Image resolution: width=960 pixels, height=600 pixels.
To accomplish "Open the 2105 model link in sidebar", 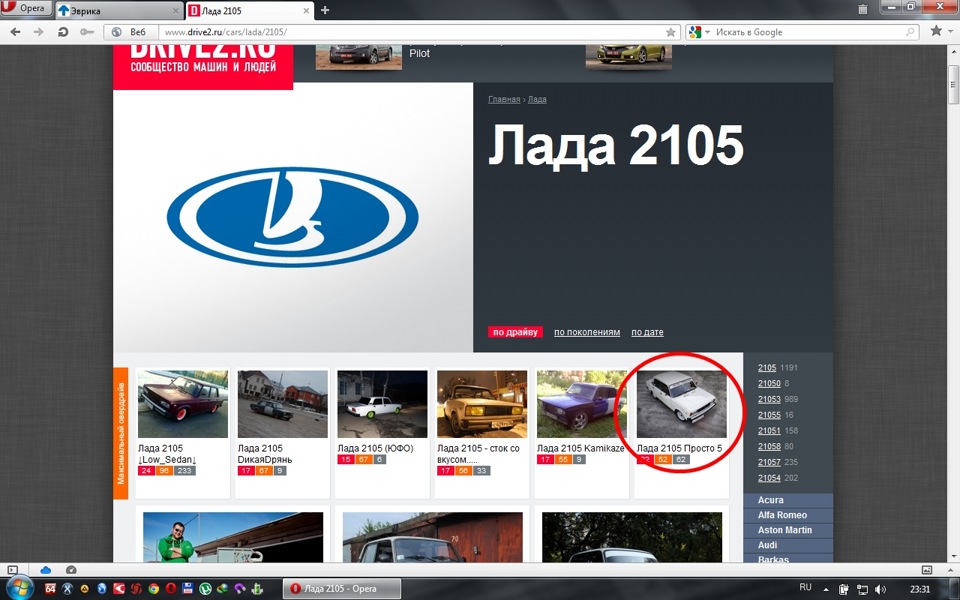I will pos(767,368).
